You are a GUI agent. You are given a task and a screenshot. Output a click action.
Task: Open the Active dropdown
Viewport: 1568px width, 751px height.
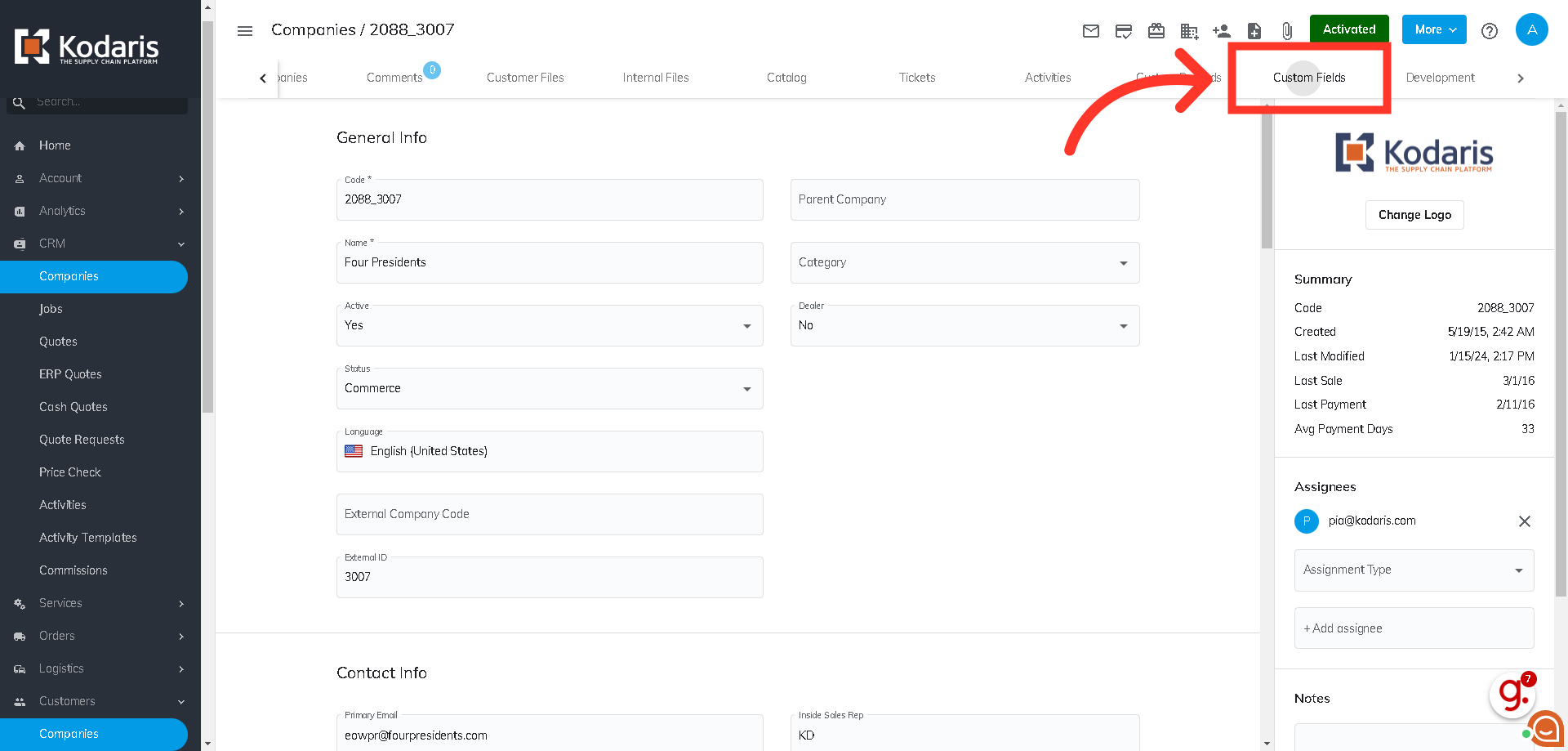pos(550,325)
